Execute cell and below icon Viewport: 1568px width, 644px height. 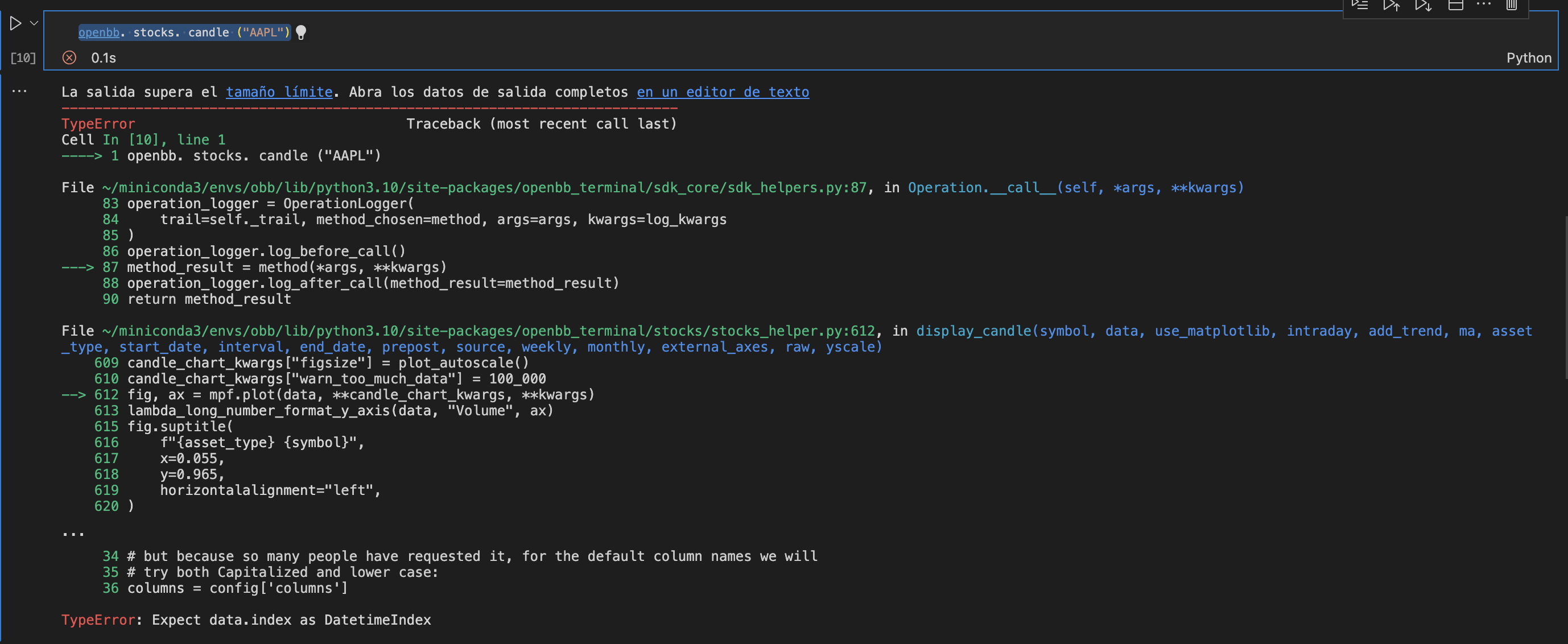pyautogui.click(x=1423, y=5)
